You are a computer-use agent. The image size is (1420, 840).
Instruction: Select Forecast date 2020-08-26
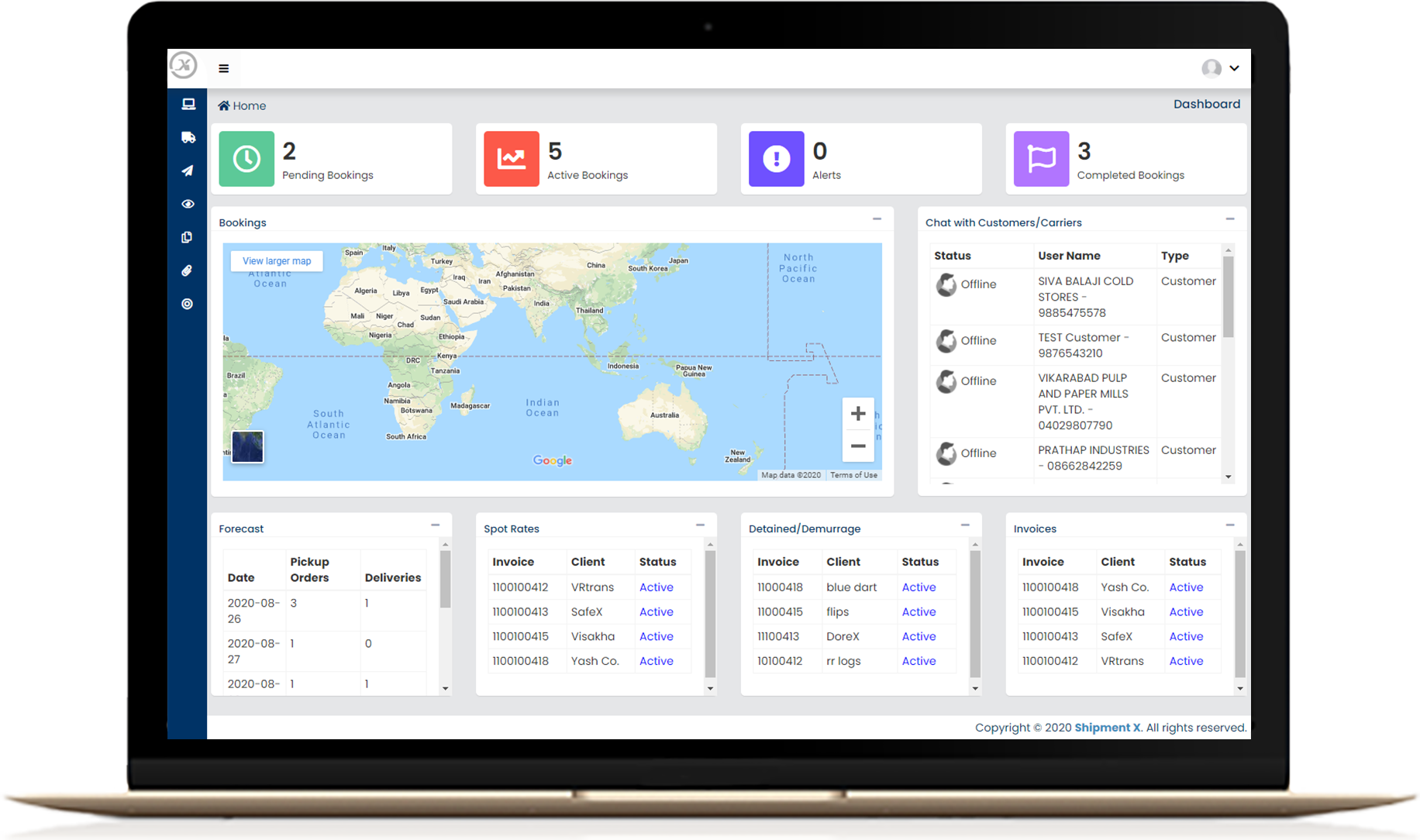click(253, 611)
